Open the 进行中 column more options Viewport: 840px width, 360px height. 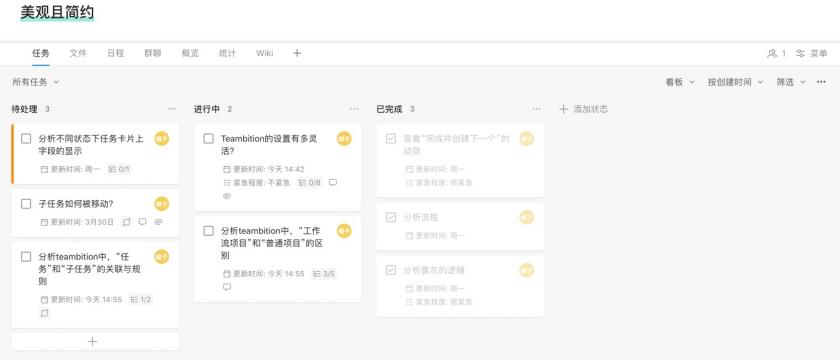coord(354,109)
